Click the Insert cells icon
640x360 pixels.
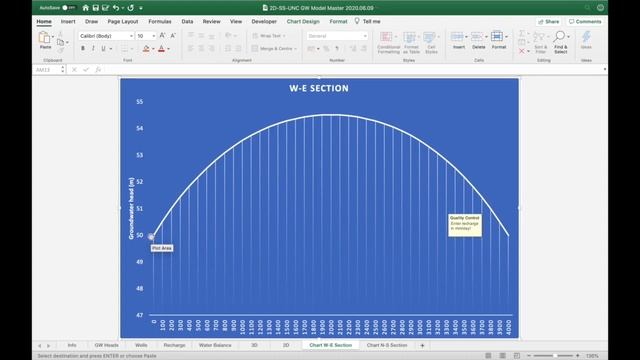pos(457,37)
